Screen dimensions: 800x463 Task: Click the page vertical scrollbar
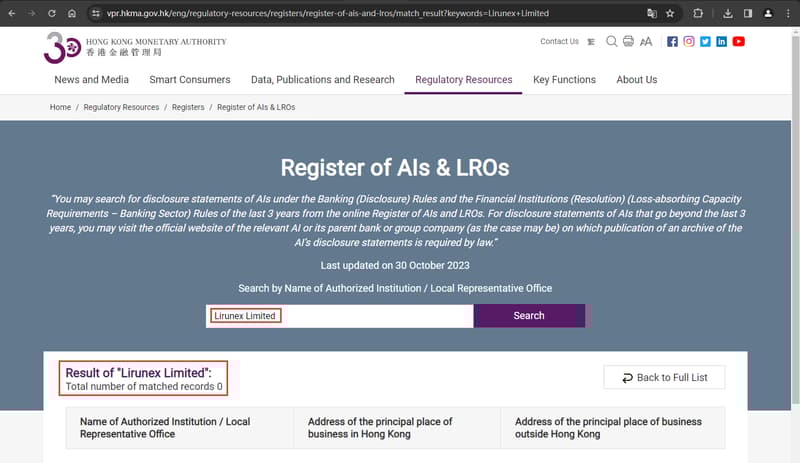coord(795,220)
